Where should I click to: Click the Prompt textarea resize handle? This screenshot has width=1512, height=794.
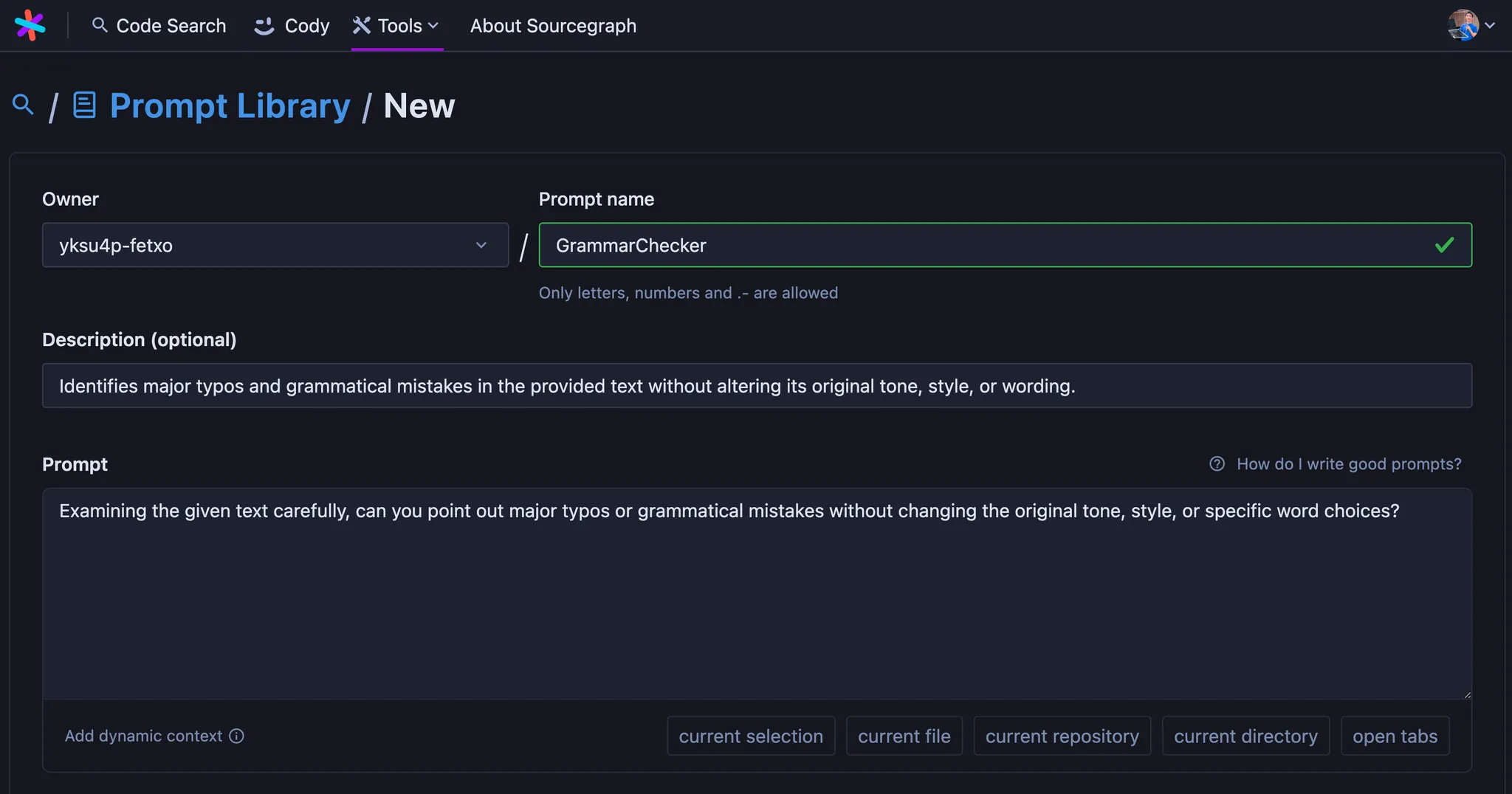(x=1466, y=694)
